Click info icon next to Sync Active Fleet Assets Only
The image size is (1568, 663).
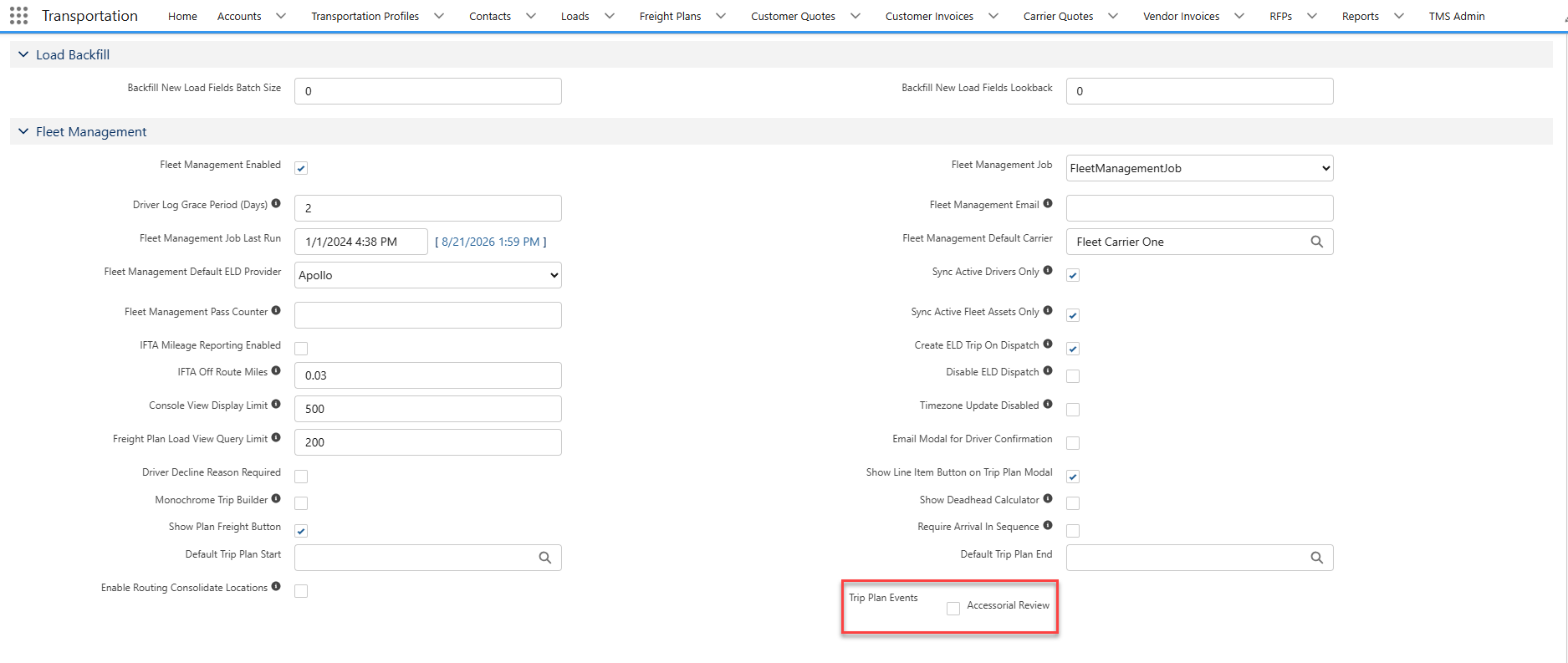pyautogui.click(x=1048, y=310)
